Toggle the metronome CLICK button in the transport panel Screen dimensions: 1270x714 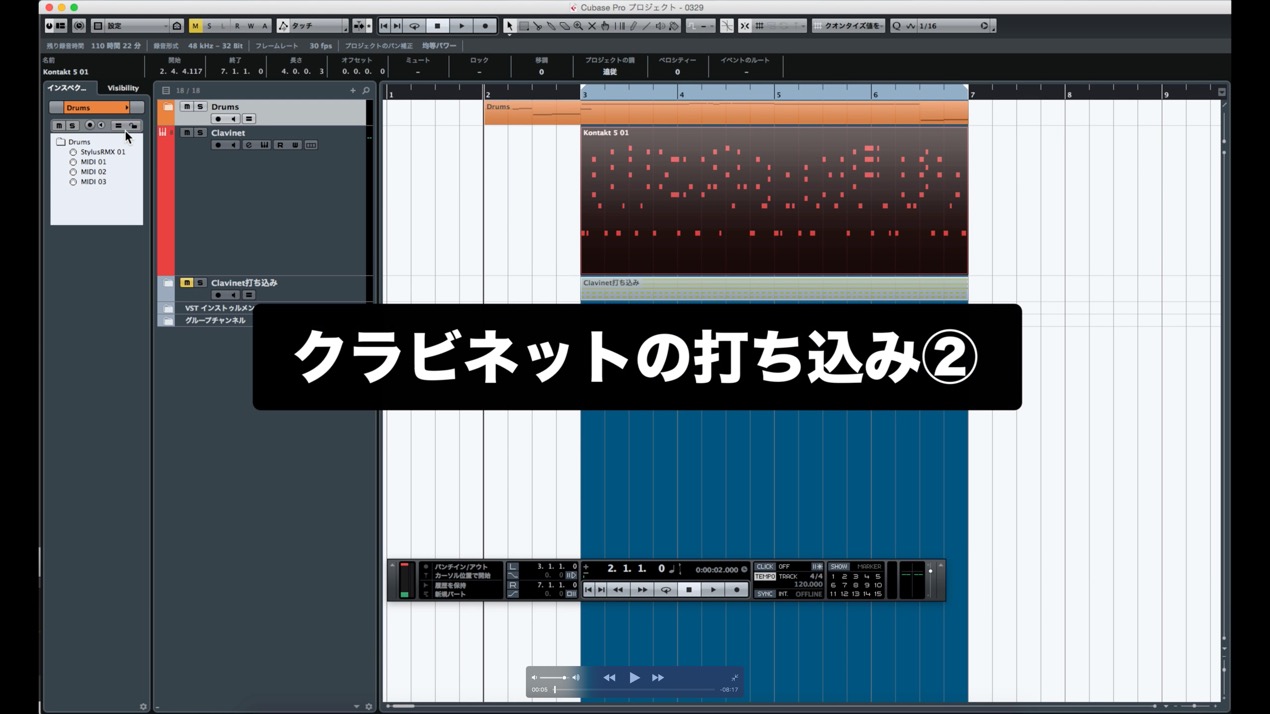[764, 567]
